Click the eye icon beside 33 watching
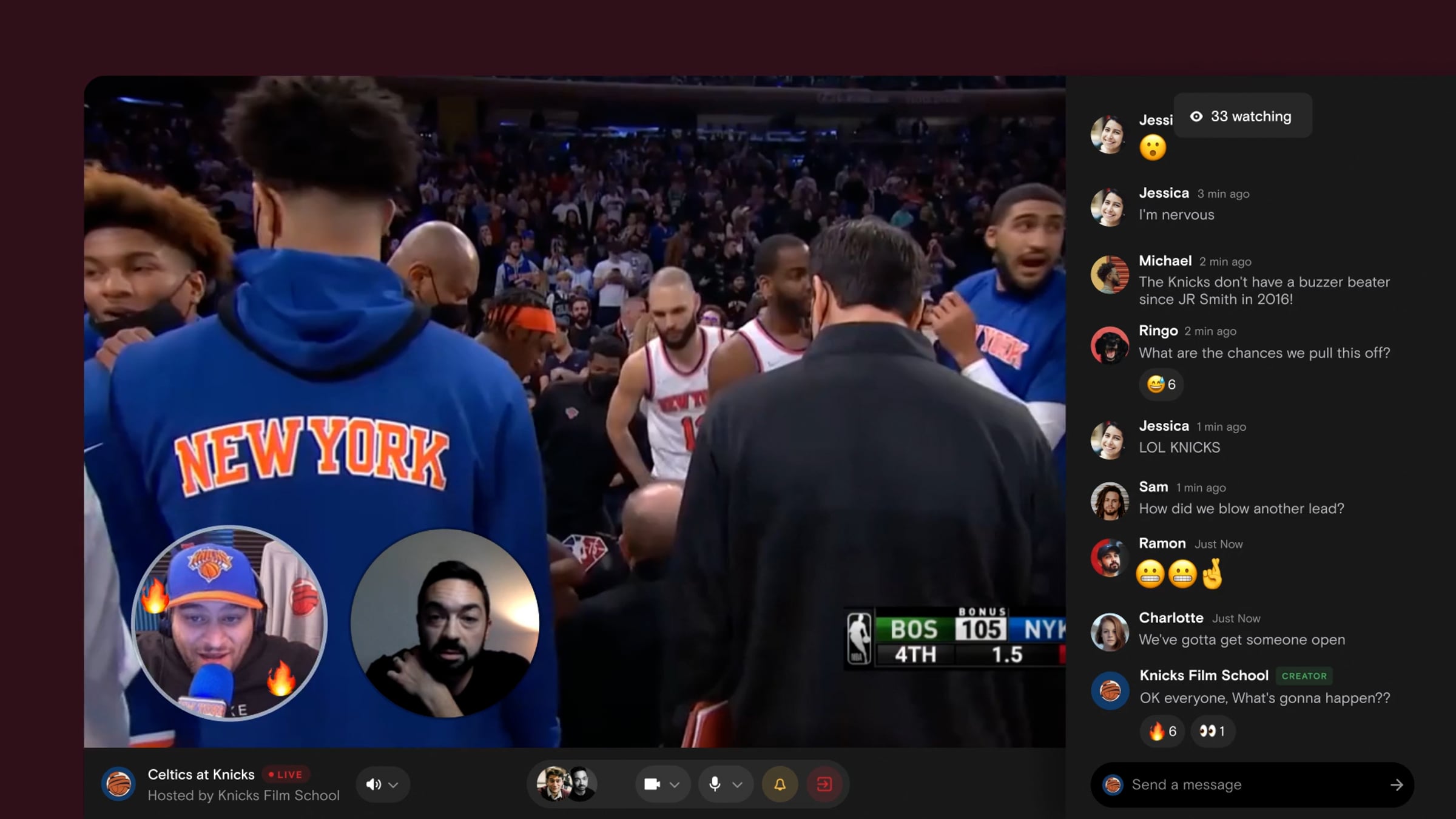This screenshot has height=819, width=1456. [1196, 116]
